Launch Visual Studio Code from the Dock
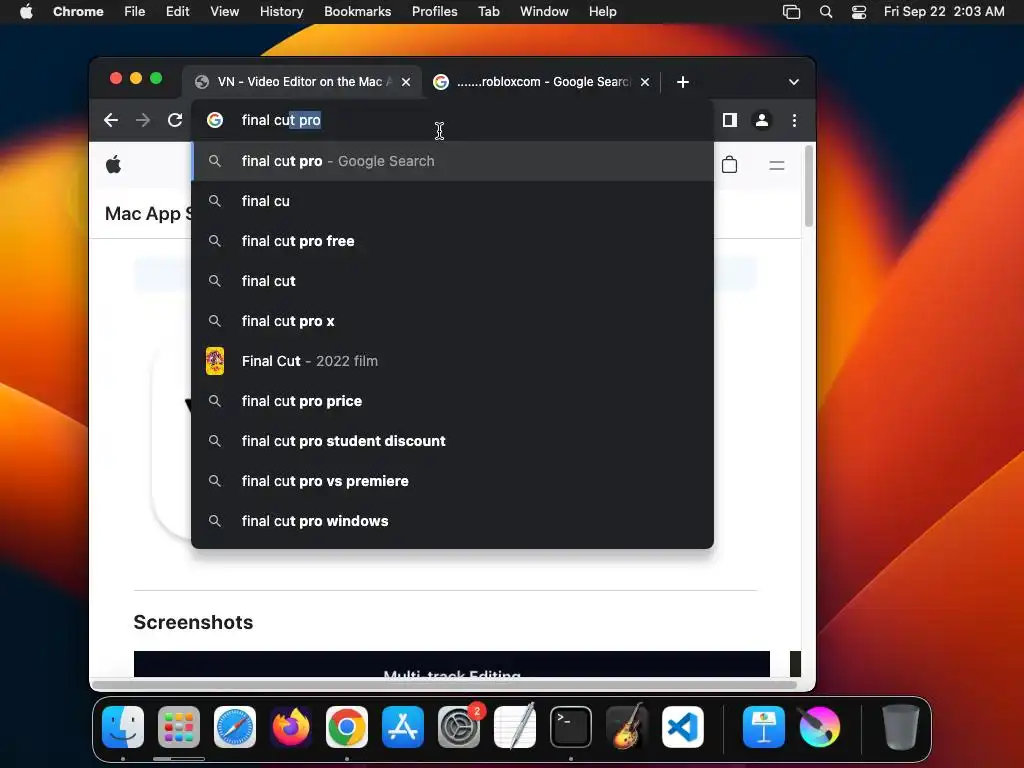The height and width of the screenshot is (768, 1024). click(x=682, y=727)
